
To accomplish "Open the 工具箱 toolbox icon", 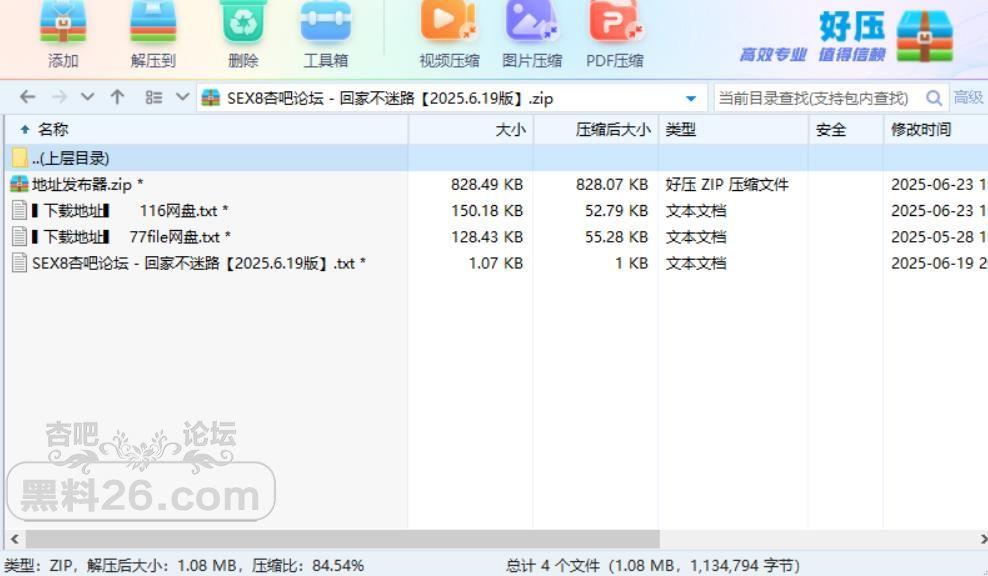I will (326, 23).
